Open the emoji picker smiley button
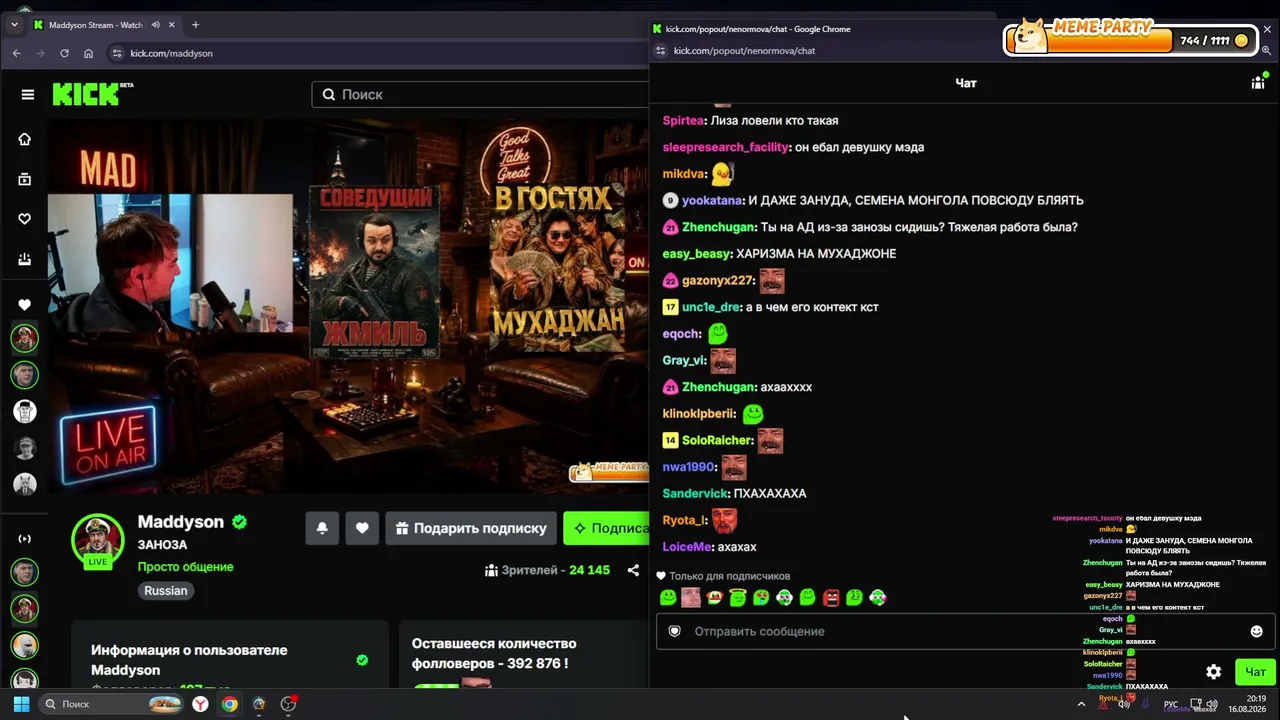The image size is (1280, 720). (x=1256, y=631)
